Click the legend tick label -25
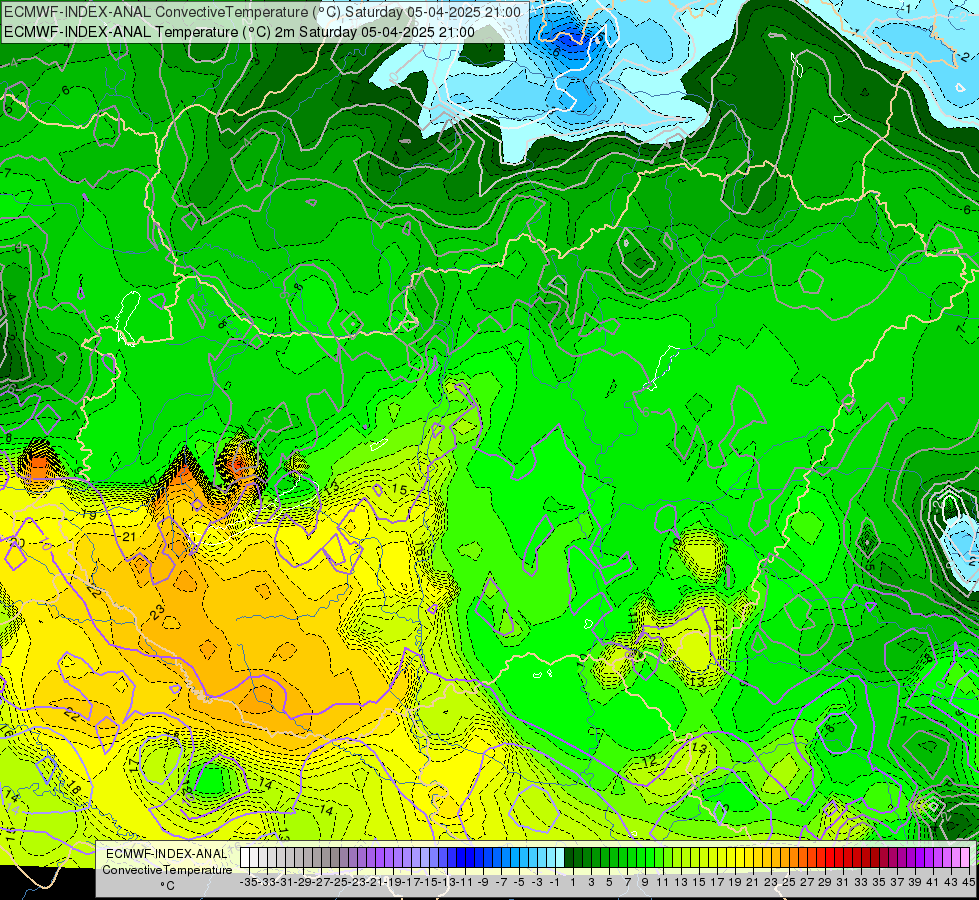 point(339,882)
